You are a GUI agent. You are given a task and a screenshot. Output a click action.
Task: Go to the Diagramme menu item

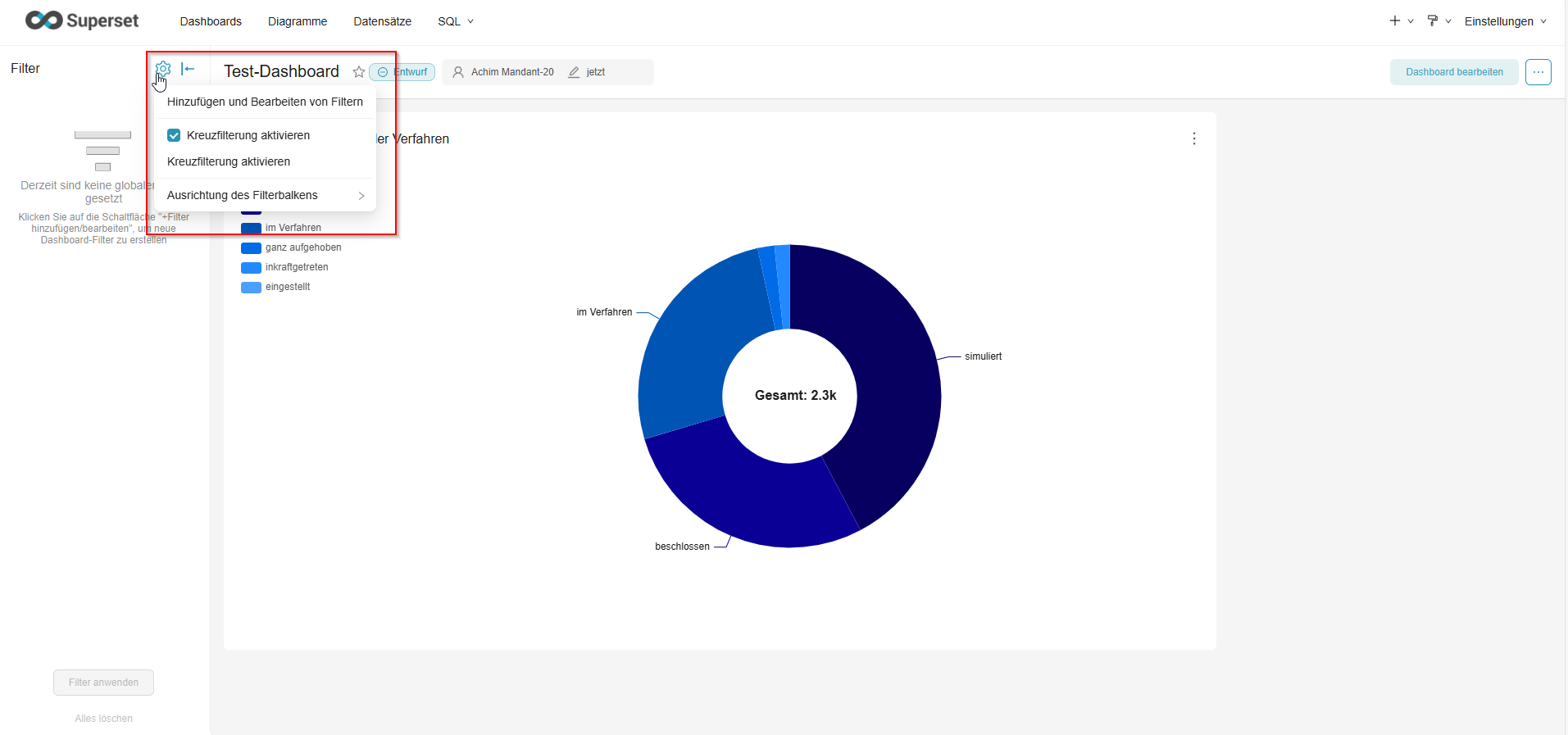click(x=297, y=21)
